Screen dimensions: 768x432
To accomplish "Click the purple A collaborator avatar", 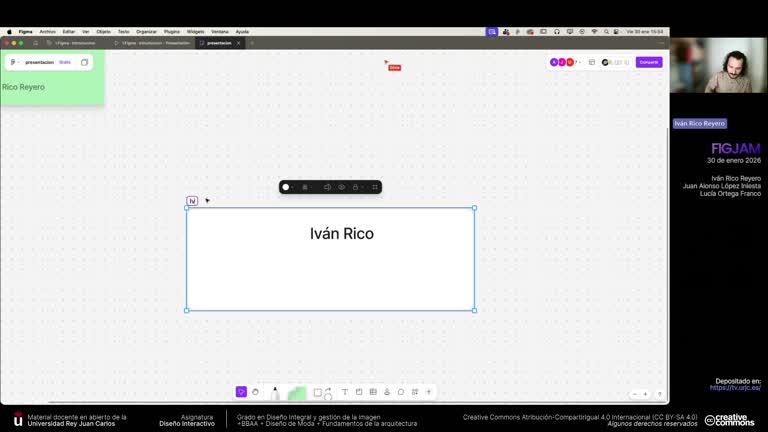I will [554, 62].
